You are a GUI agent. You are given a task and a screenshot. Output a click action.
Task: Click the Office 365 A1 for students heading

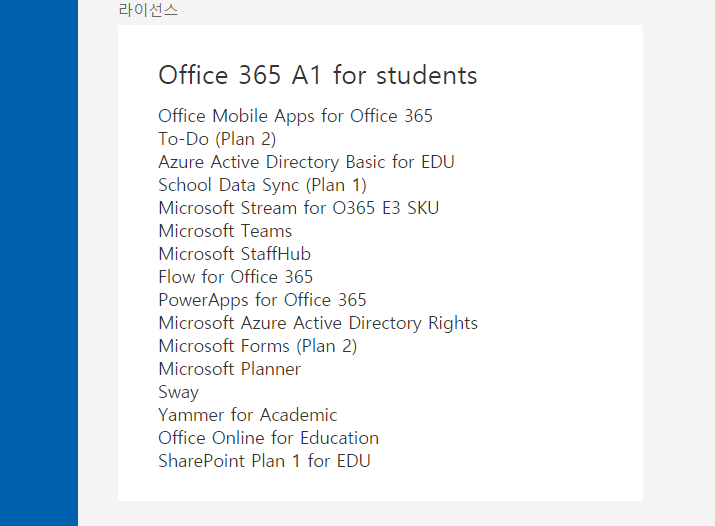point(317,75)
